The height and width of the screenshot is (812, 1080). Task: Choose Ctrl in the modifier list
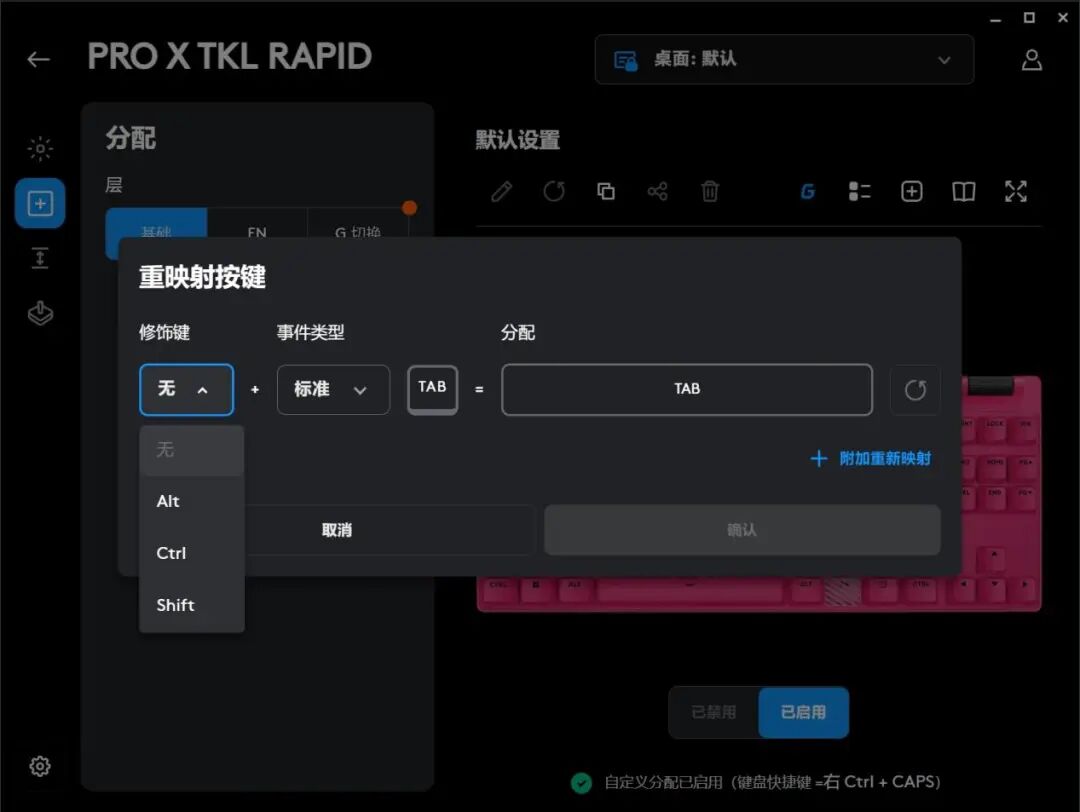[191, 553]
